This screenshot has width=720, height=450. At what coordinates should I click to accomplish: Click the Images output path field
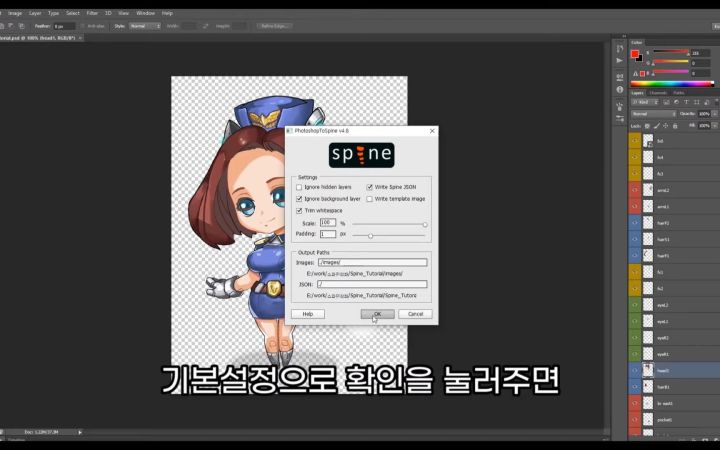pyautogui.click(x=372, y=263)
